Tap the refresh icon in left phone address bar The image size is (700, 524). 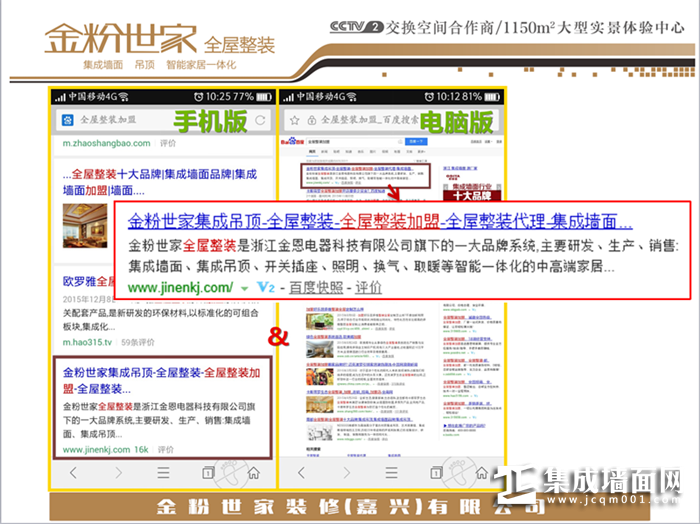[260, 120]
